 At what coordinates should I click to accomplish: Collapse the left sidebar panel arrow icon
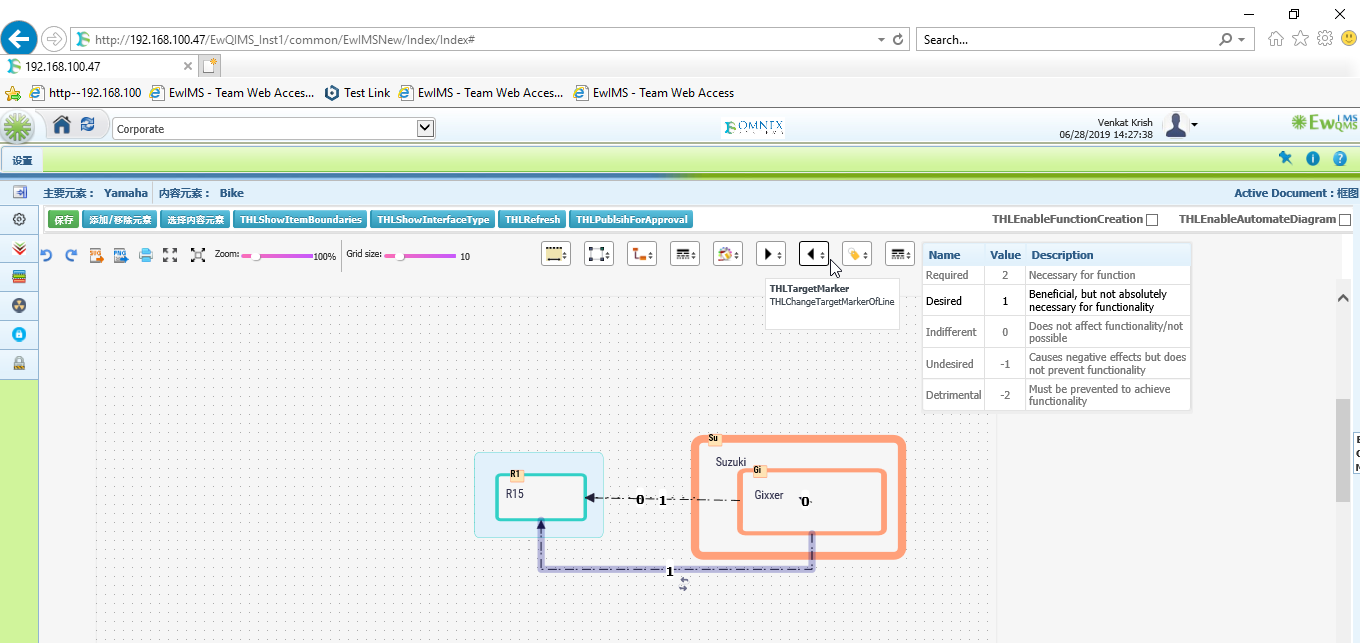(19, 192)
